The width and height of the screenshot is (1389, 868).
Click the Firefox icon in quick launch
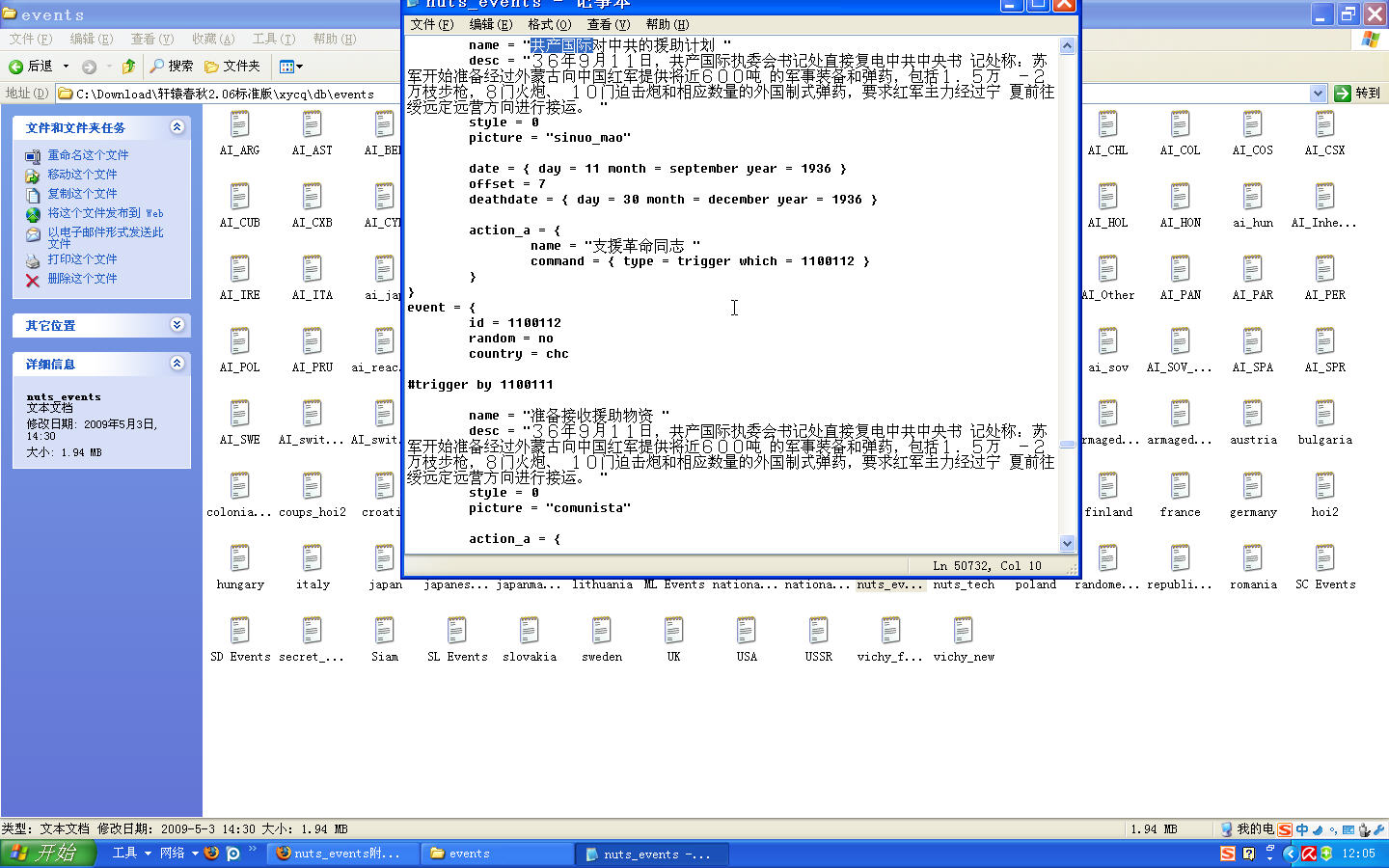pos(211,854)
